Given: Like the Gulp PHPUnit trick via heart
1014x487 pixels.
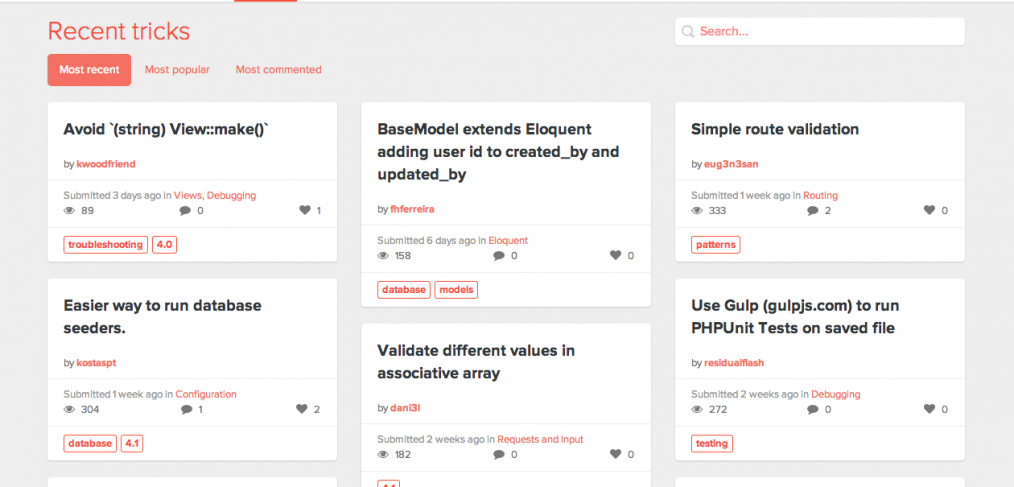Looking at the screenshot, I should [929, 409].
